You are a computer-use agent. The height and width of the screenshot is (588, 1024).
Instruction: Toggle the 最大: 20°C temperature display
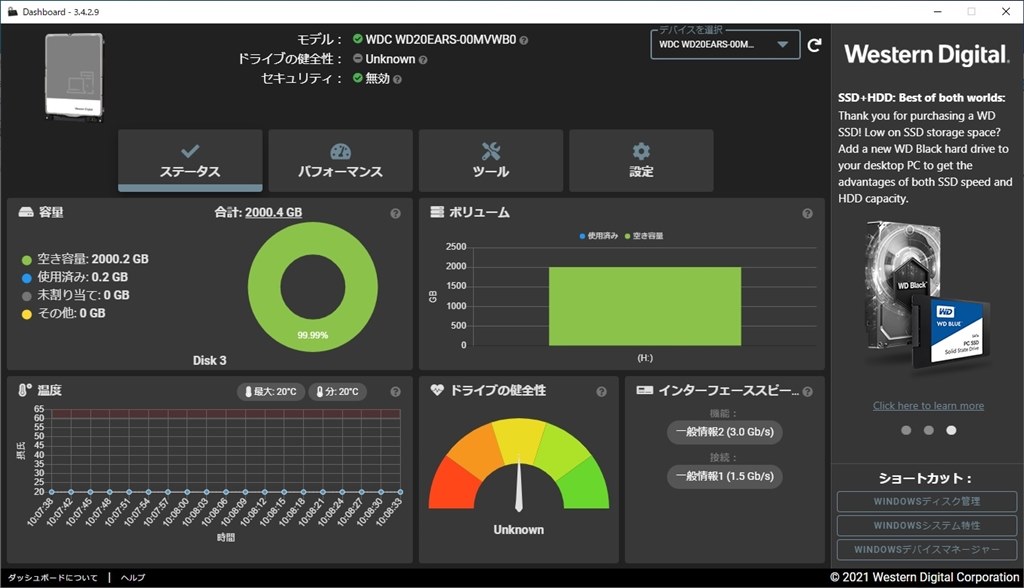269,391
